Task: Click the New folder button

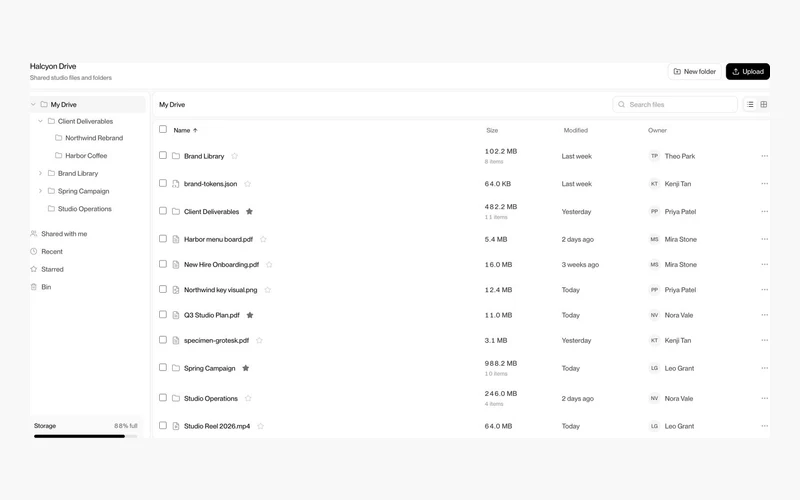Action: tap(695, 71)
